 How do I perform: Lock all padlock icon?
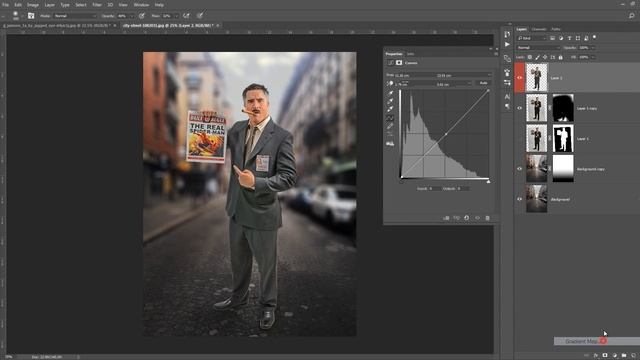(560, 58)
